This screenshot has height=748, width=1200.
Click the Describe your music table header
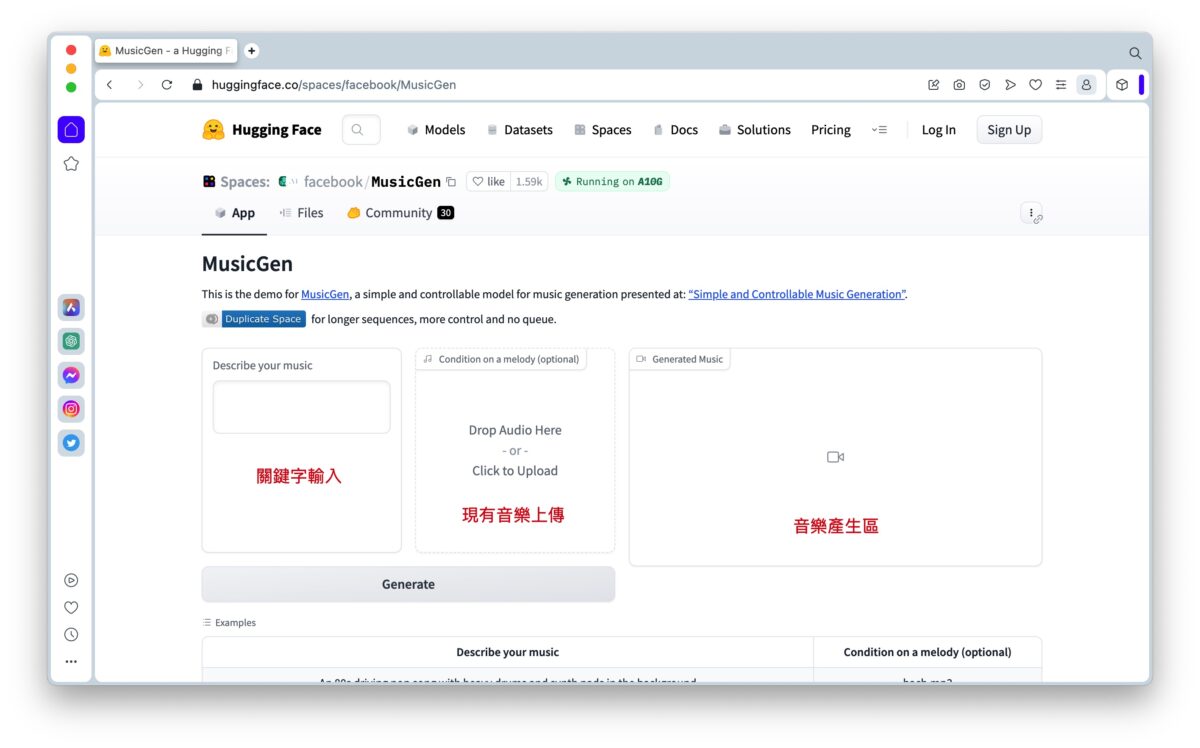[x=507, y=652]
